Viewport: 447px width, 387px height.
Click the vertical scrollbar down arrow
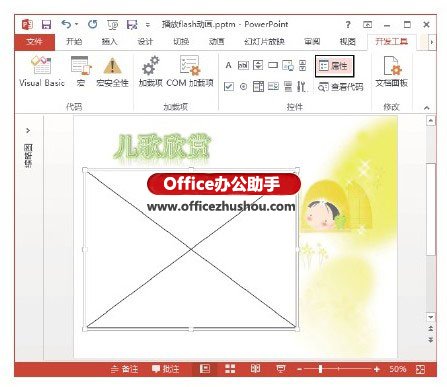(x=431, y=317)
